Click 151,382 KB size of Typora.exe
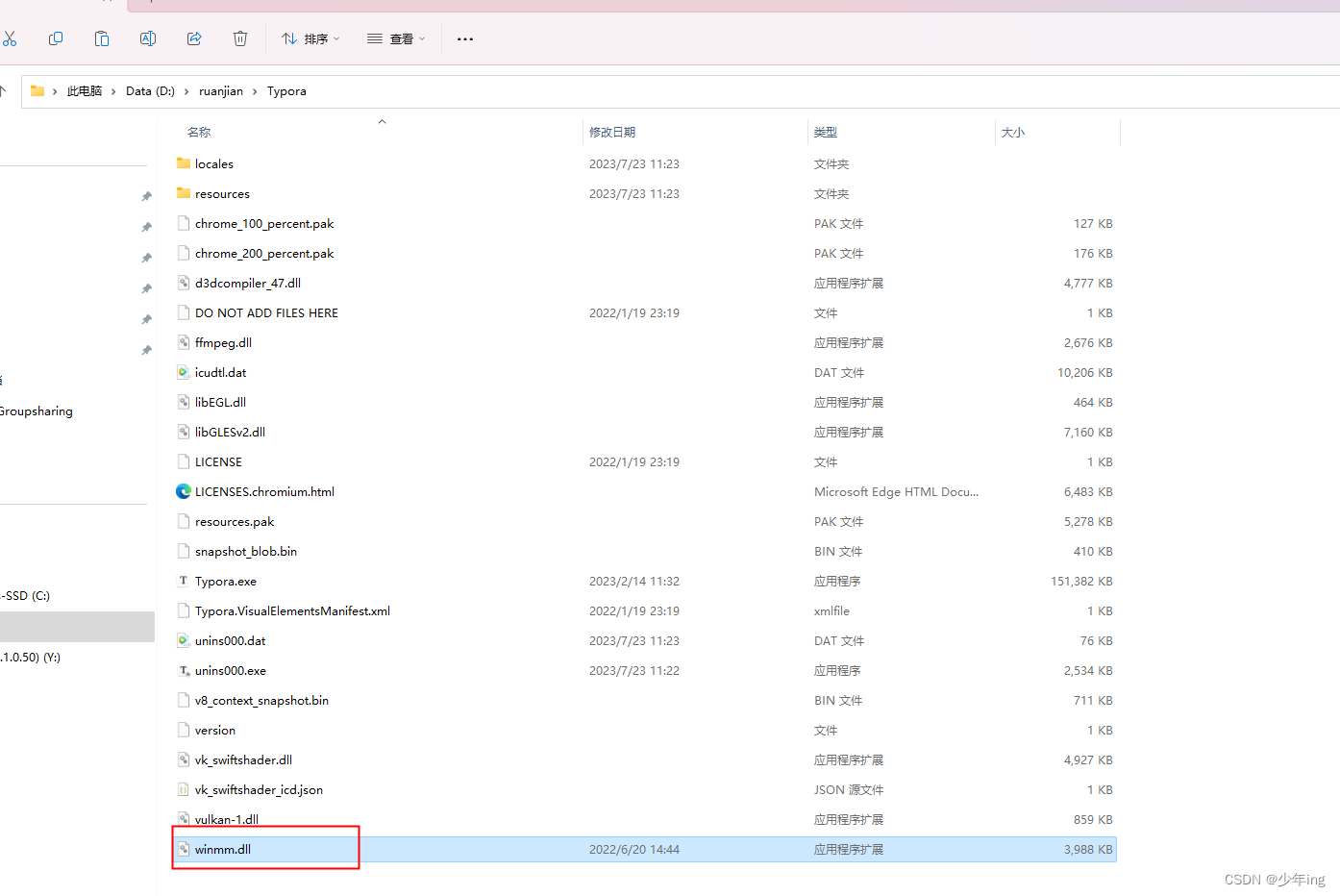The width and height of the screenshot is (1340, 896). (x=1081, y=582)
